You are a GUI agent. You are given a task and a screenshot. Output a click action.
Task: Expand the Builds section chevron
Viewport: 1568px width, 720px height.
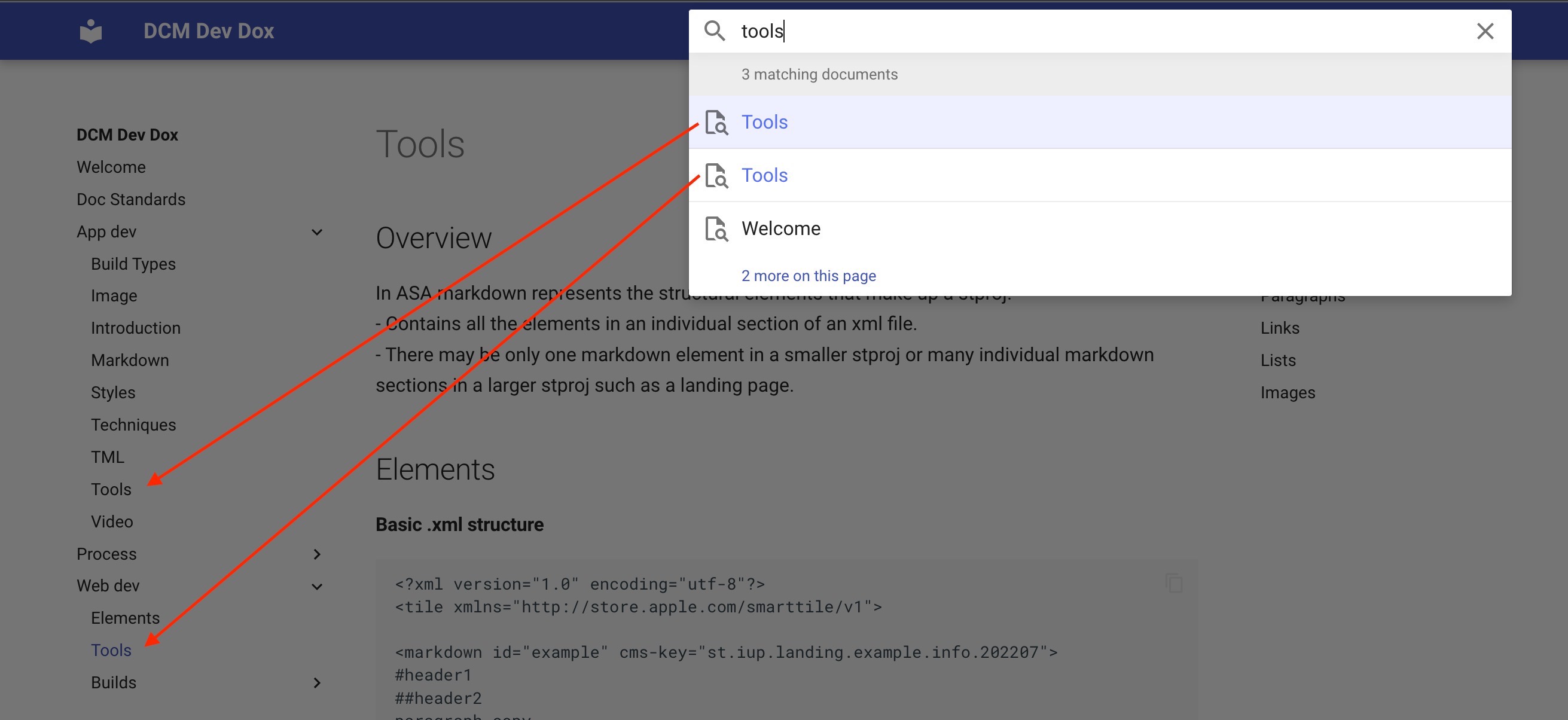click(317, 683)
